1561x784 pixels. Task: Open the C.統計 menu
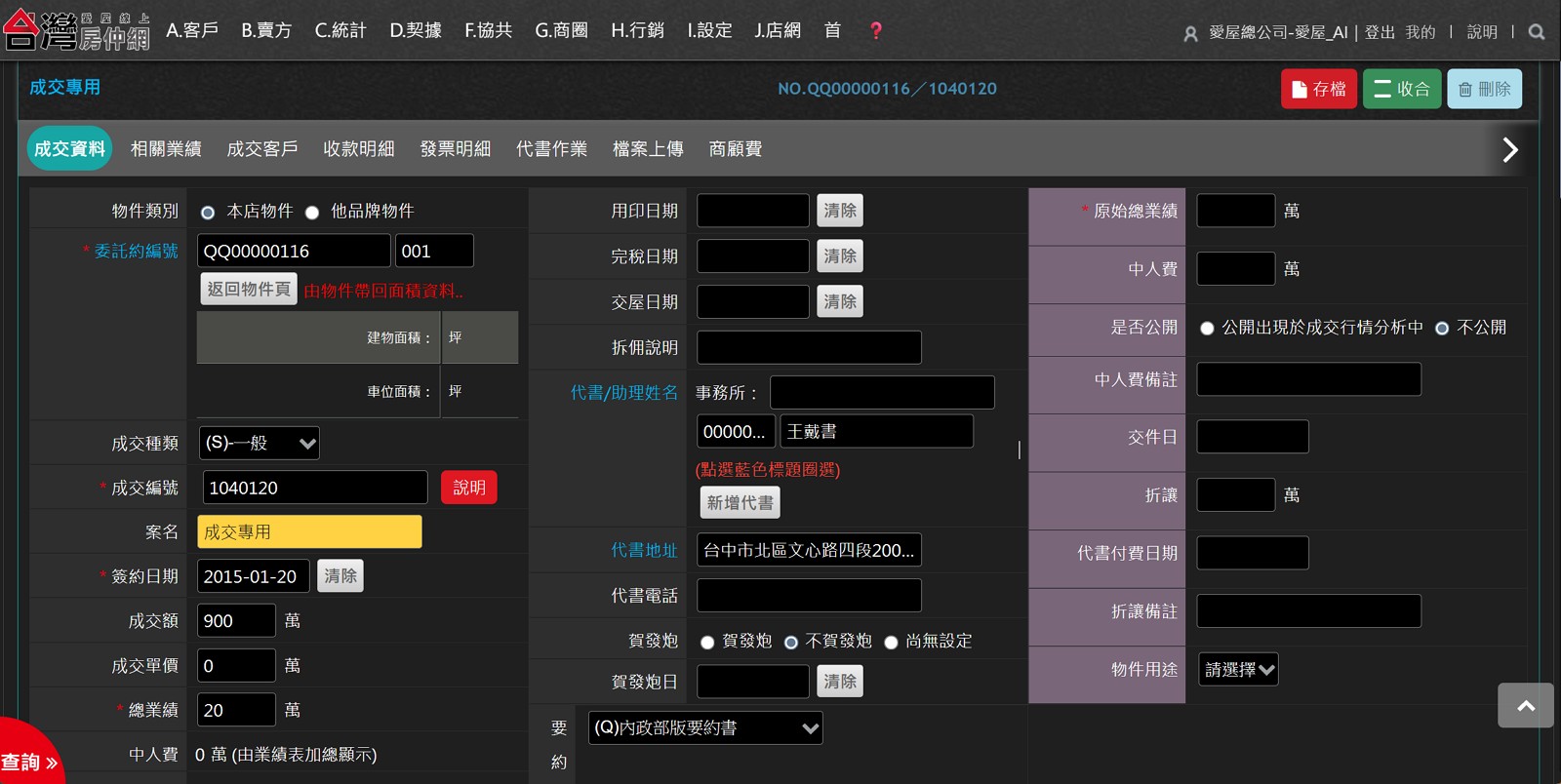click(340, 31)
